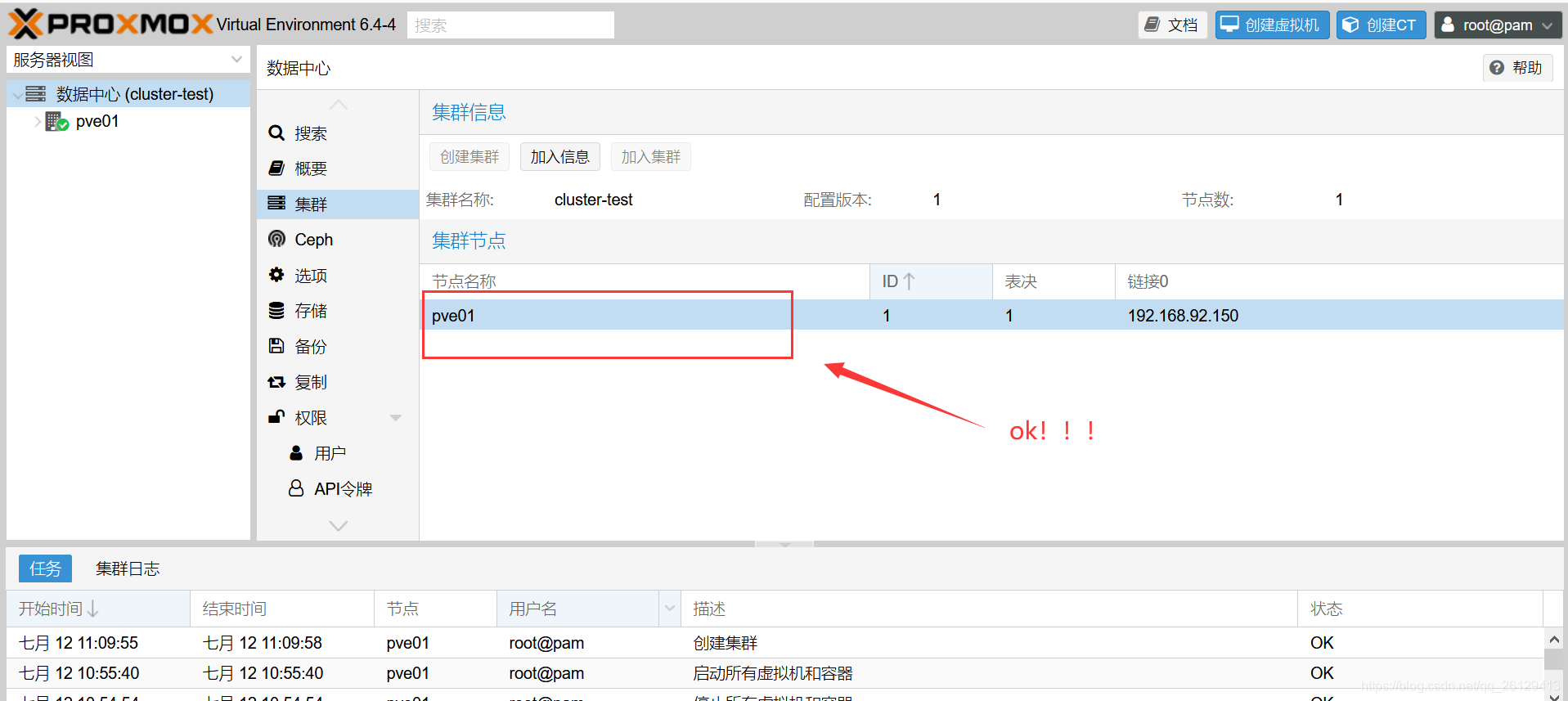The image size is (1568, 701).
Task: Click the API Tokens user outline icon
Action: [x=296, y=488]
